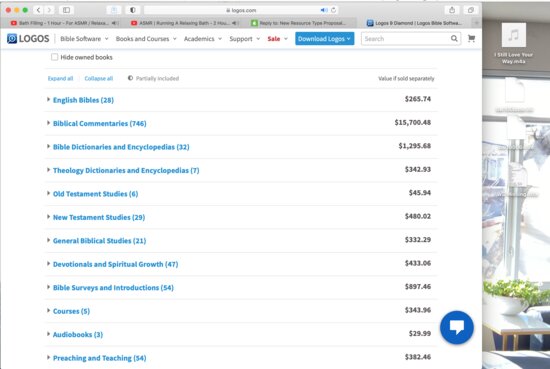Go forward in Safari
550x369 pixels.
pyautogui.click(x=49, y=10)
